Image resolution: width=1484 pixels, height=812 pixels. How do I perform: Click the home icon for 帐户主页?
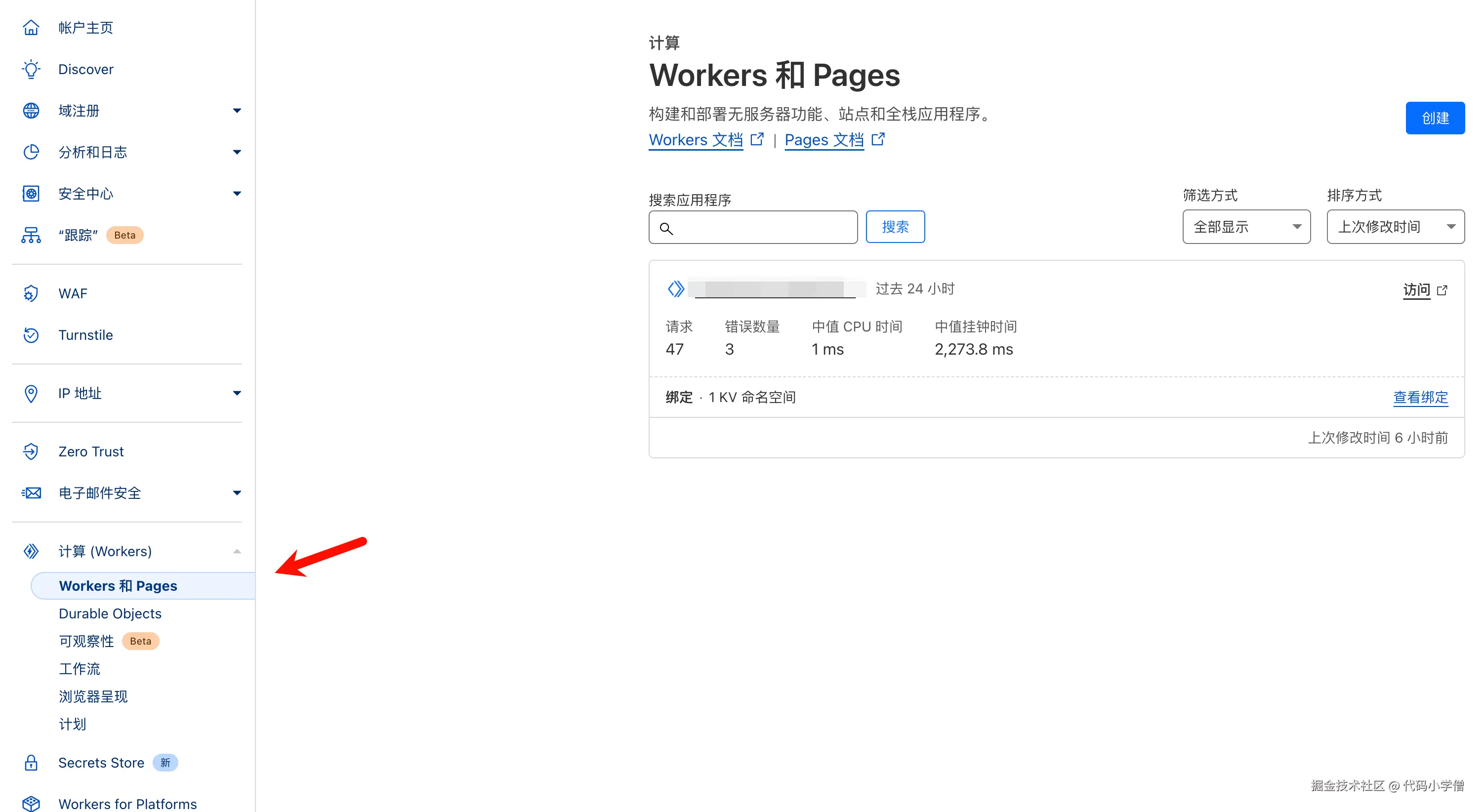(x=31, y=28)
